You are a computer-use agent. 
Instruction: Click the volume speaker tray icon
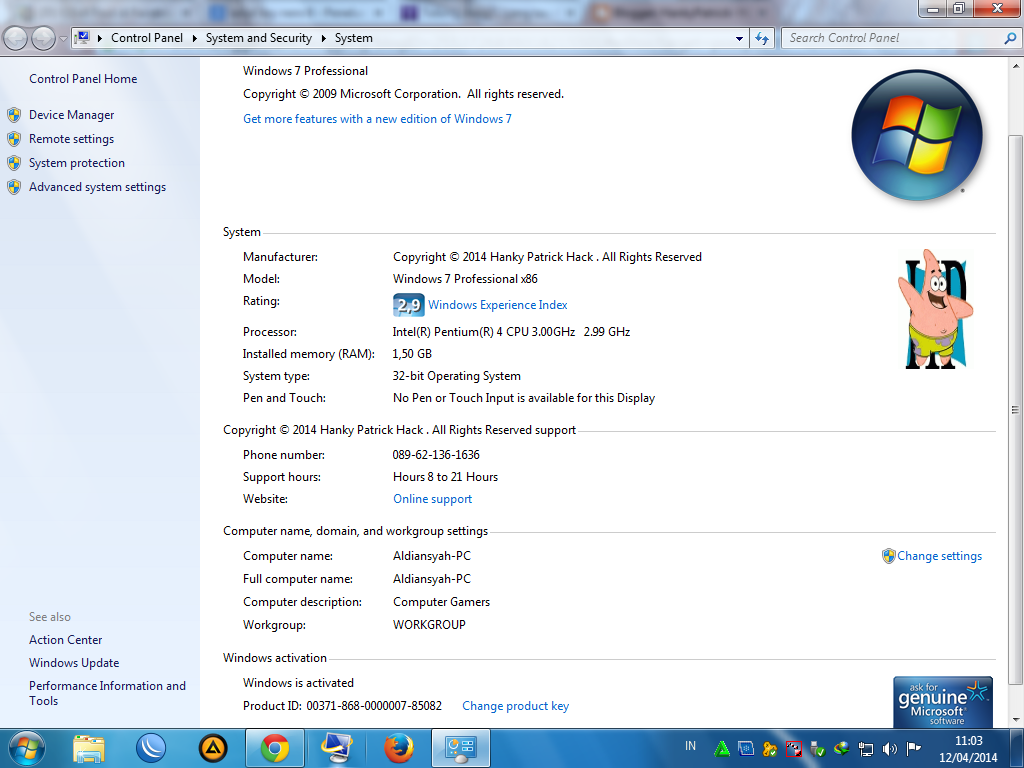click(889, 748)
